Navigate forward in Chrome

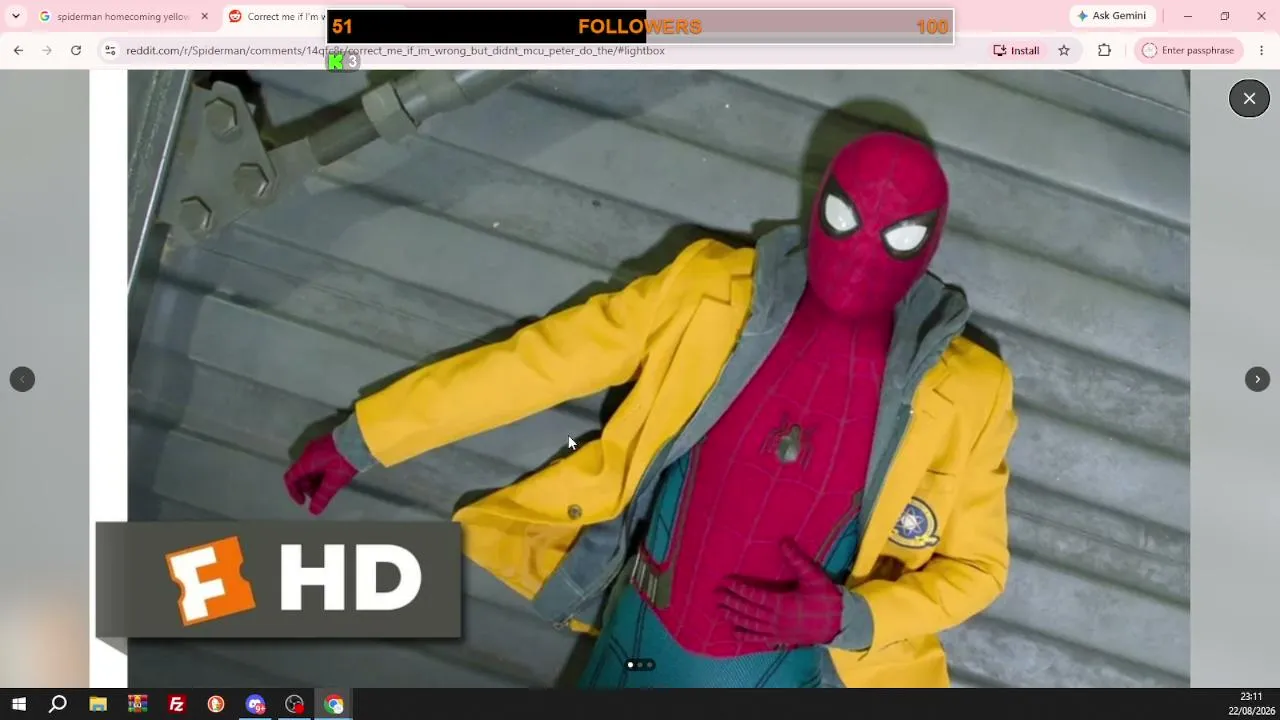pos(47,50)
